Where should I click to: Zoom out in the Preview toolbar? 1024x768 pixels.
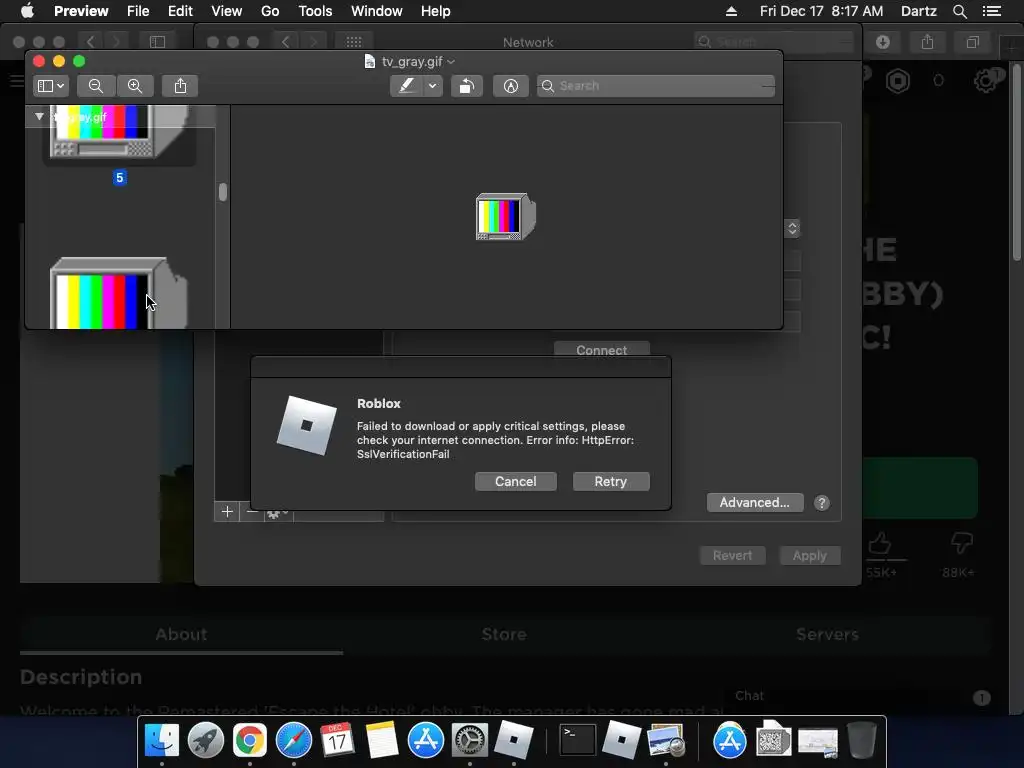(96, 86)
